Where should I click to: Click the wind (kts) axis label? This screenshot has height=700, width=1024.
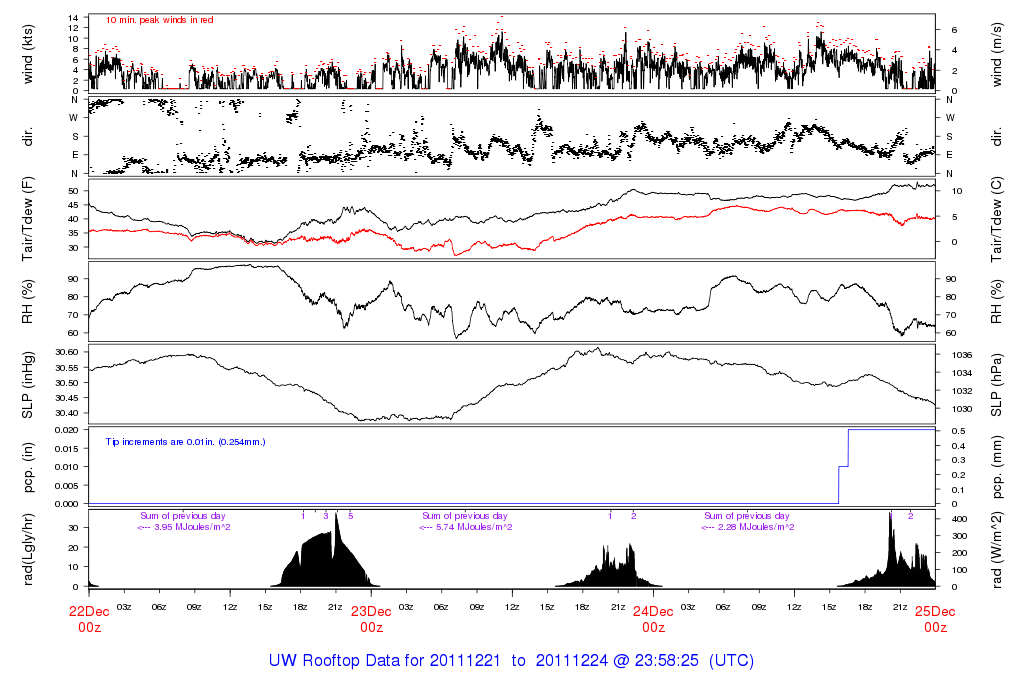pos(29,52)
